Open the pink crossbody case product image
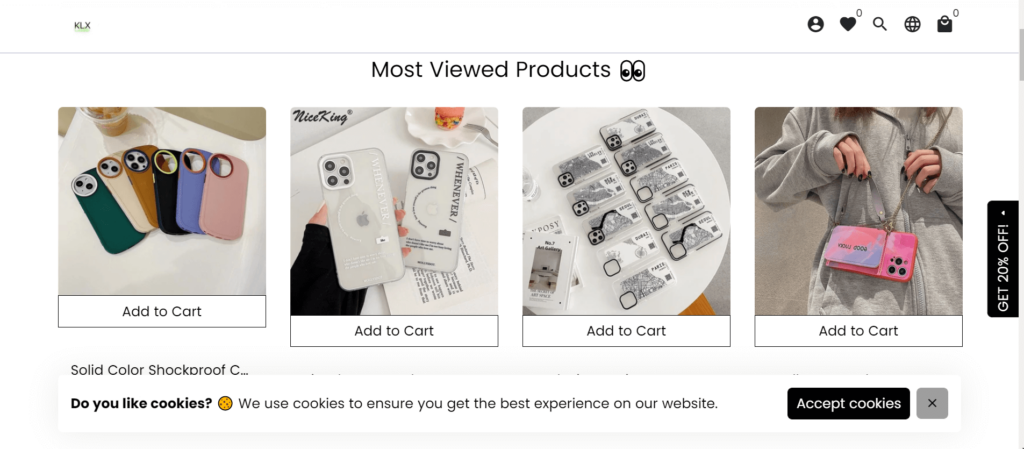 coord(858,211)
